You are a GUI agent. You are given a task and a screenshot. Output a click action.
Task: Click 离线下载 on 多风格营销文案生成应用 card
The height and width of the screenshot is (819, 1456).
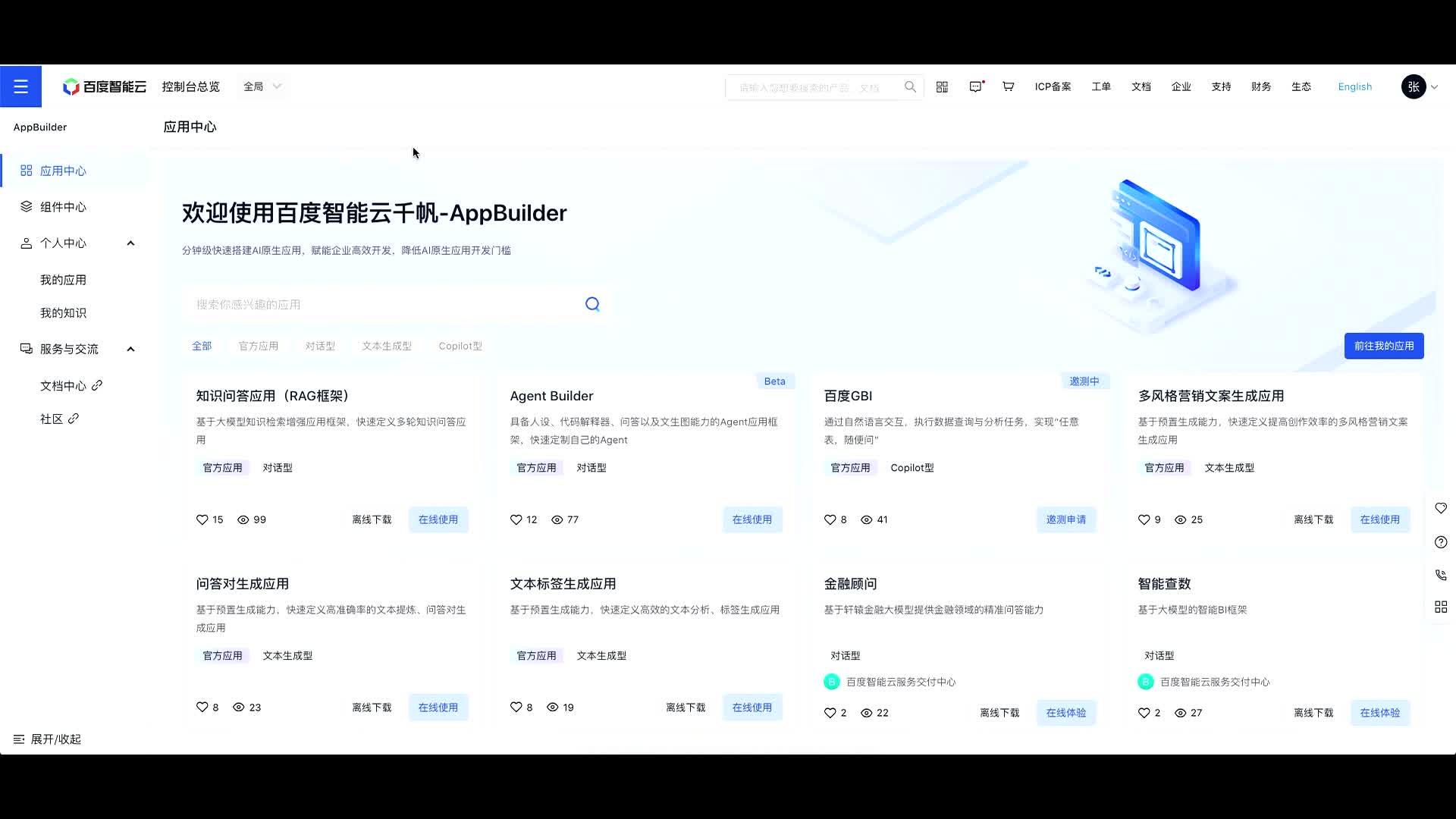pos(1313,519)
